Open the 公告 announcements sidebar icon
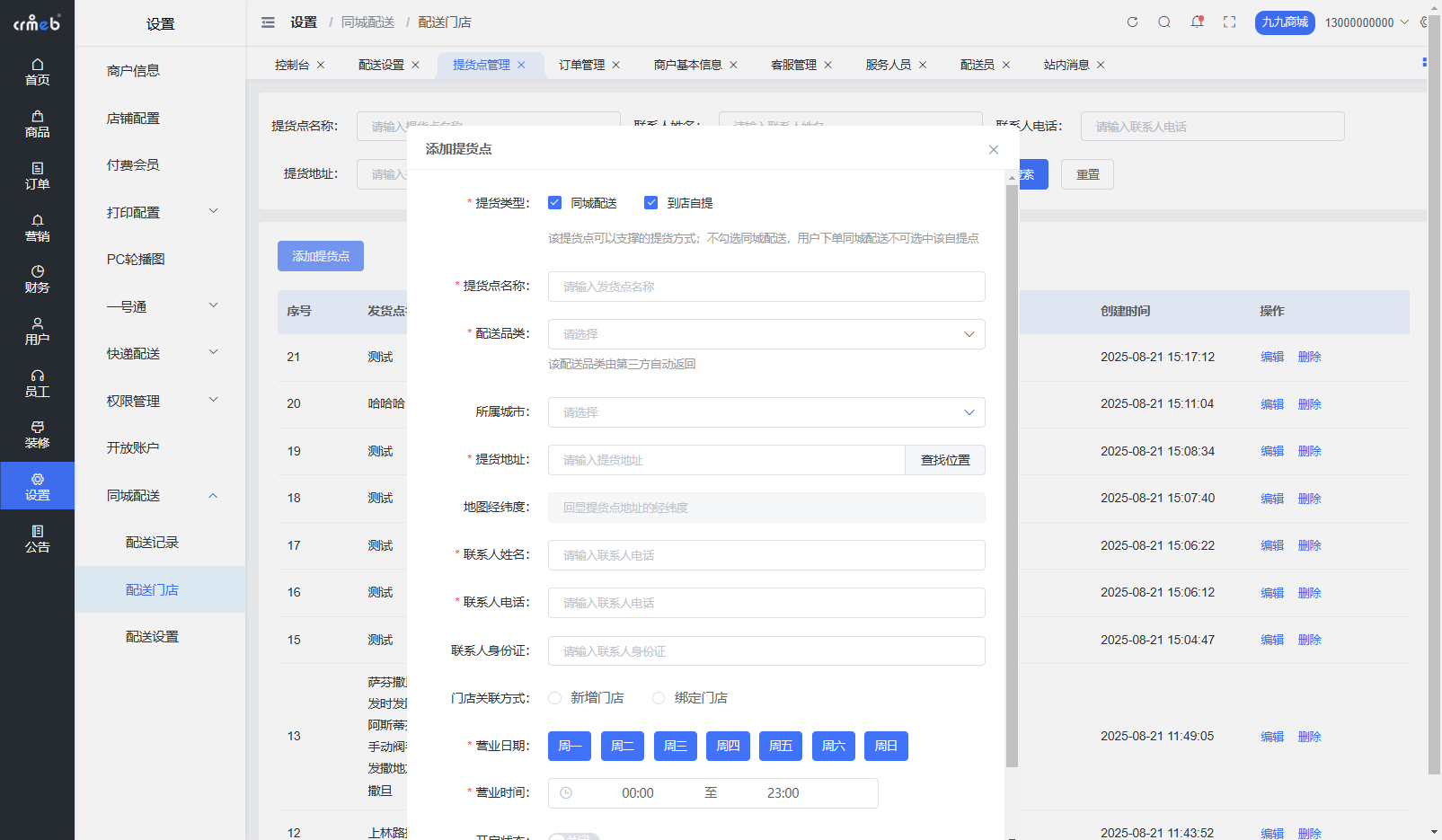The image size is (1442, 840). click(37, 539)
